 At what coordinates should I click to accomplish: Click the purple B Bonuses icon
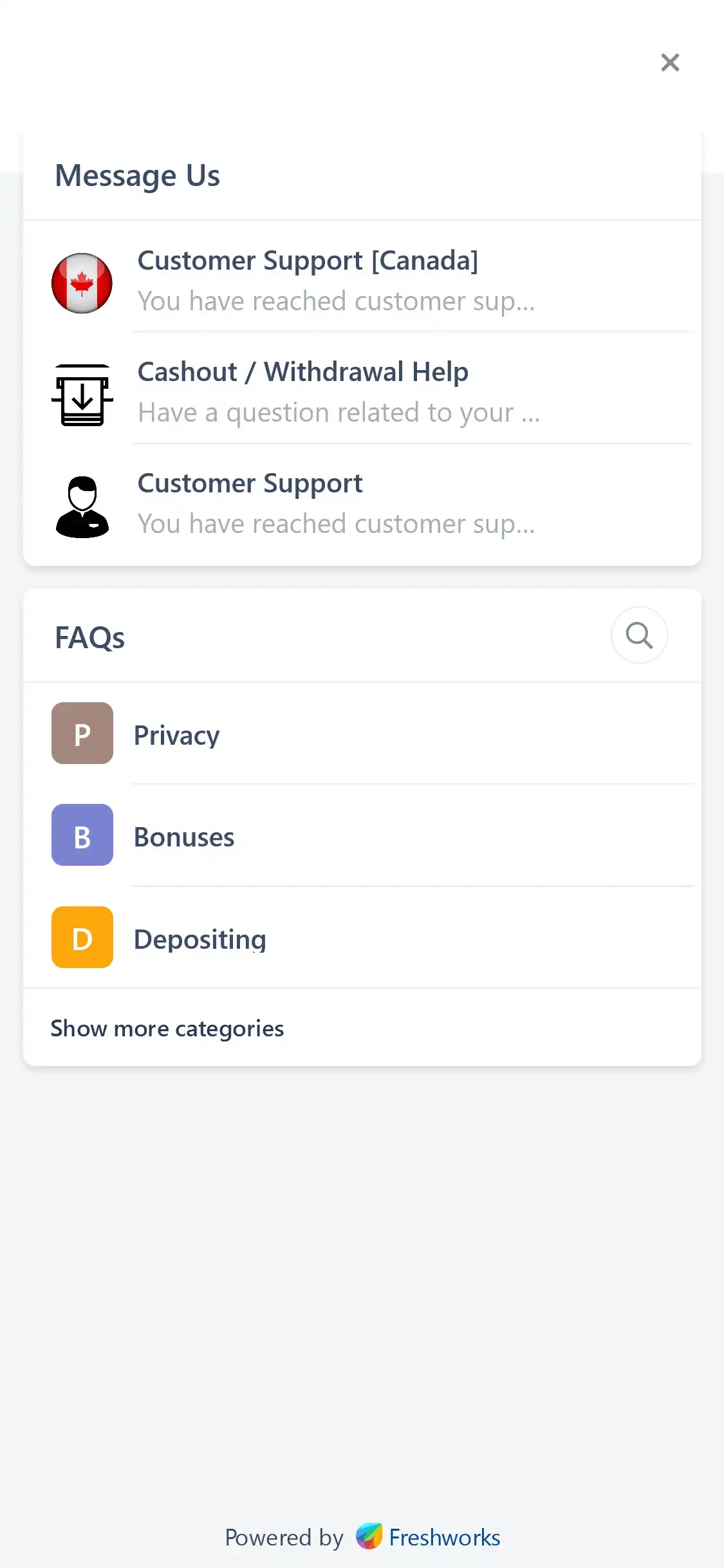click(x=82, y=835)
